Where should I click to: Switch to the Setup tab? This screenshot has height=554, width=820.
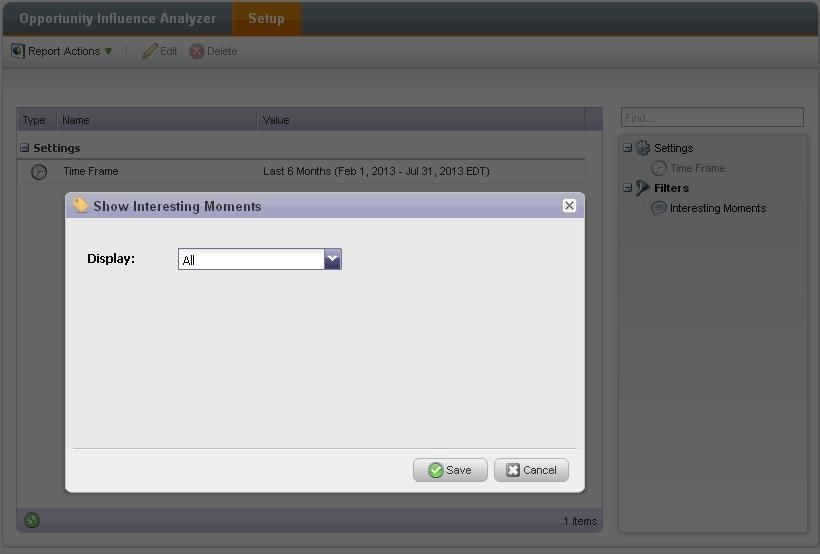pos(266,18)
